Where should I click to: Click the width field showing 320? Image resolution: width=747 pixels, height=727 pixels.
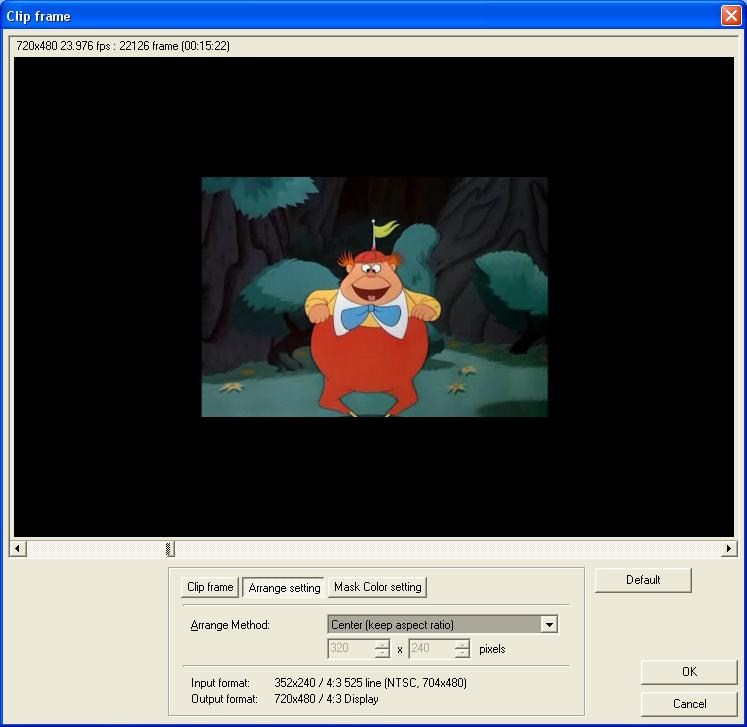(351, 648)
